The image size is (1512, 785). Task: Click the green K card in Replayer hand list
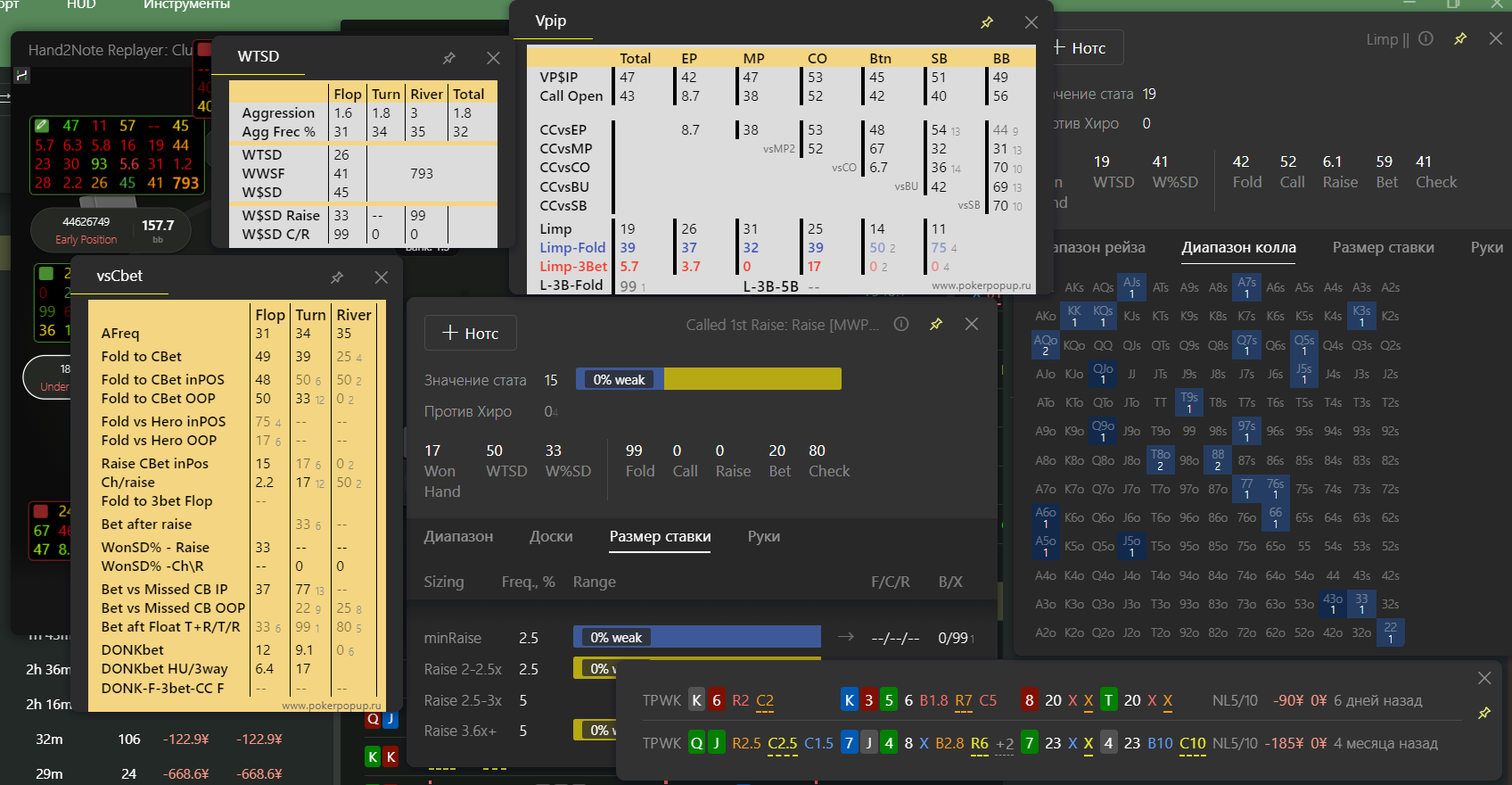(x=373, y=756)
